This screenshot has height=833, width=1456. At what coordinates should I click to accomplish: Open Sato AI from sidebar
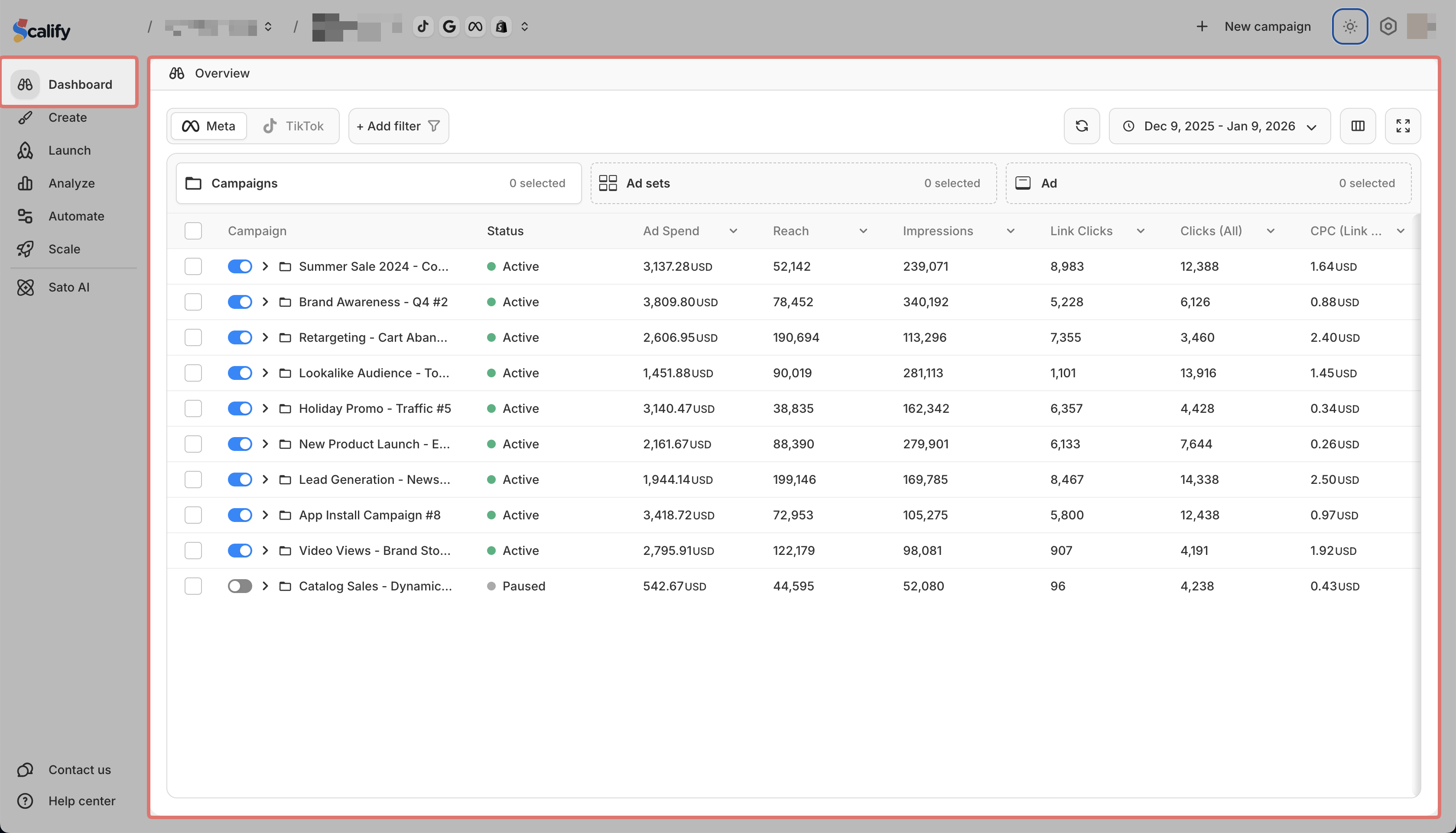(x=68, y=287)
